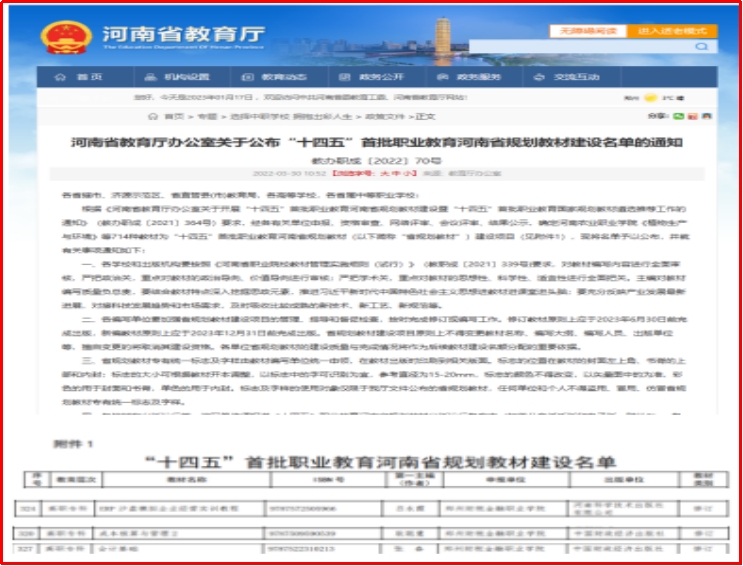Click 郑州财税金融职业学院 in row 324

coord(502,509)
